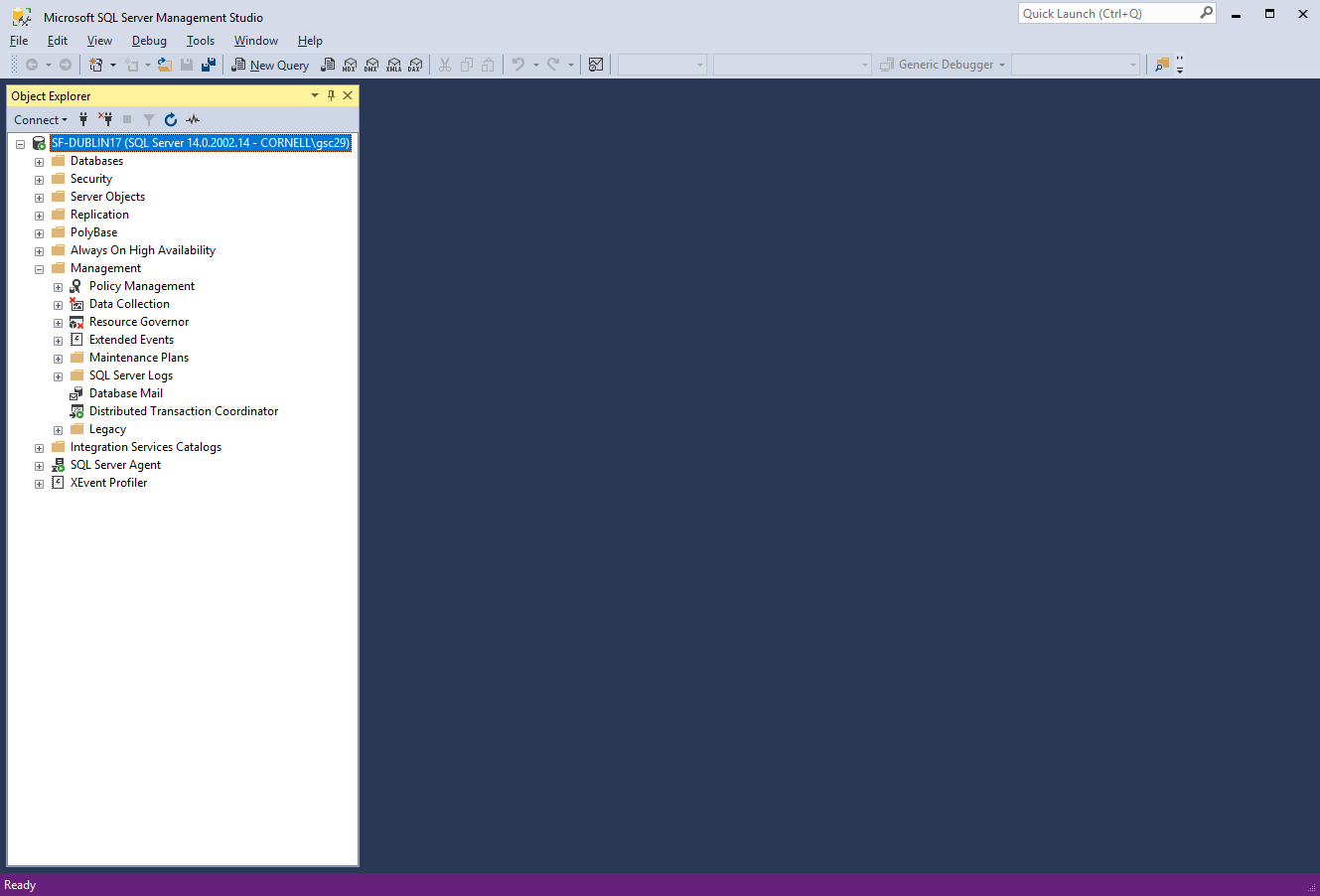Create a new DAX query
Viewport: 1320px width, 896px height.
pyautogui.click(x=415, y=65)
